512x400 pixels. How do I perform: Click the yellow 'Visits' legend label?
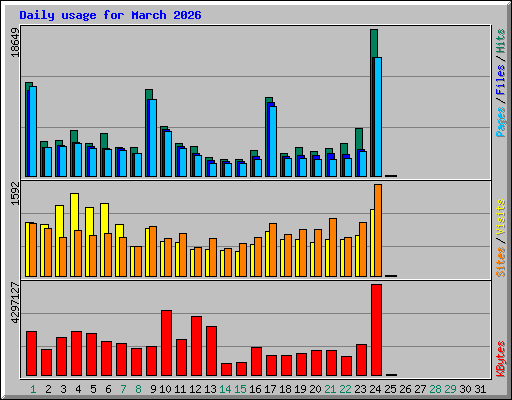501,217
